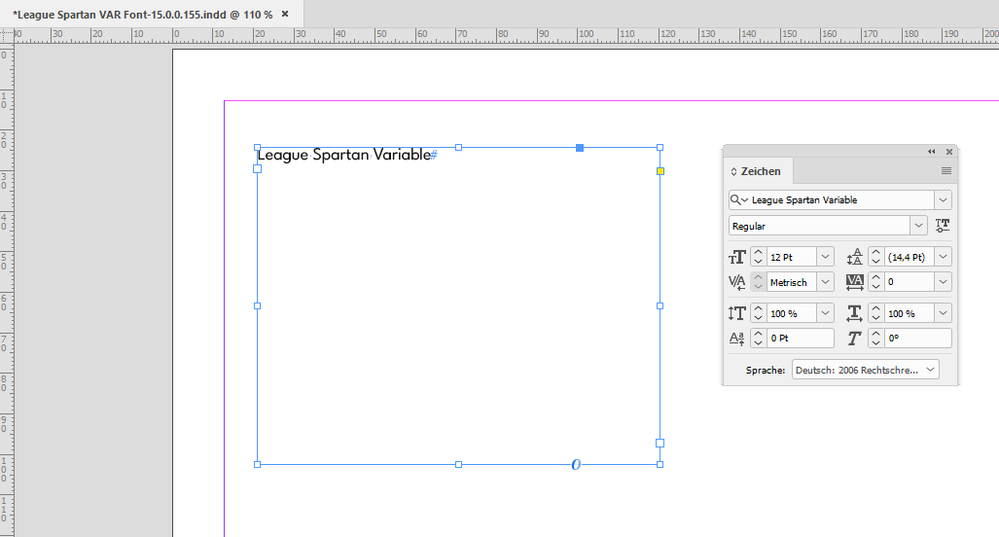The height and width of the screenshot is (537, 999).
Task: Click the blue O control on frame bottom
Action: pyautogui.click(x=576, y=464)
